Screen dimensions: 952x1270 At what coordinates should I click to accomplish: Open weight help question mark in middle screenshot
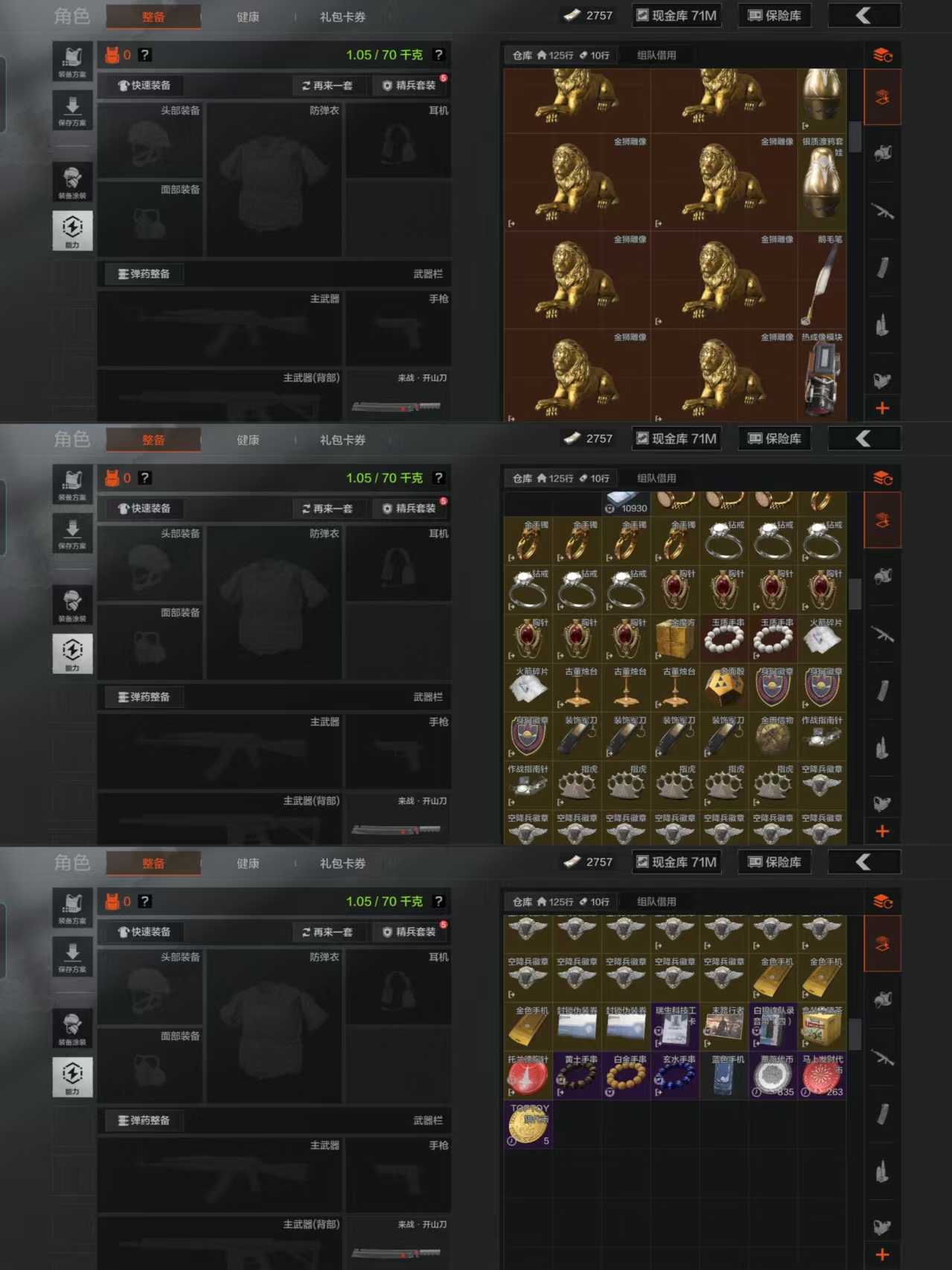coord(438,478)
